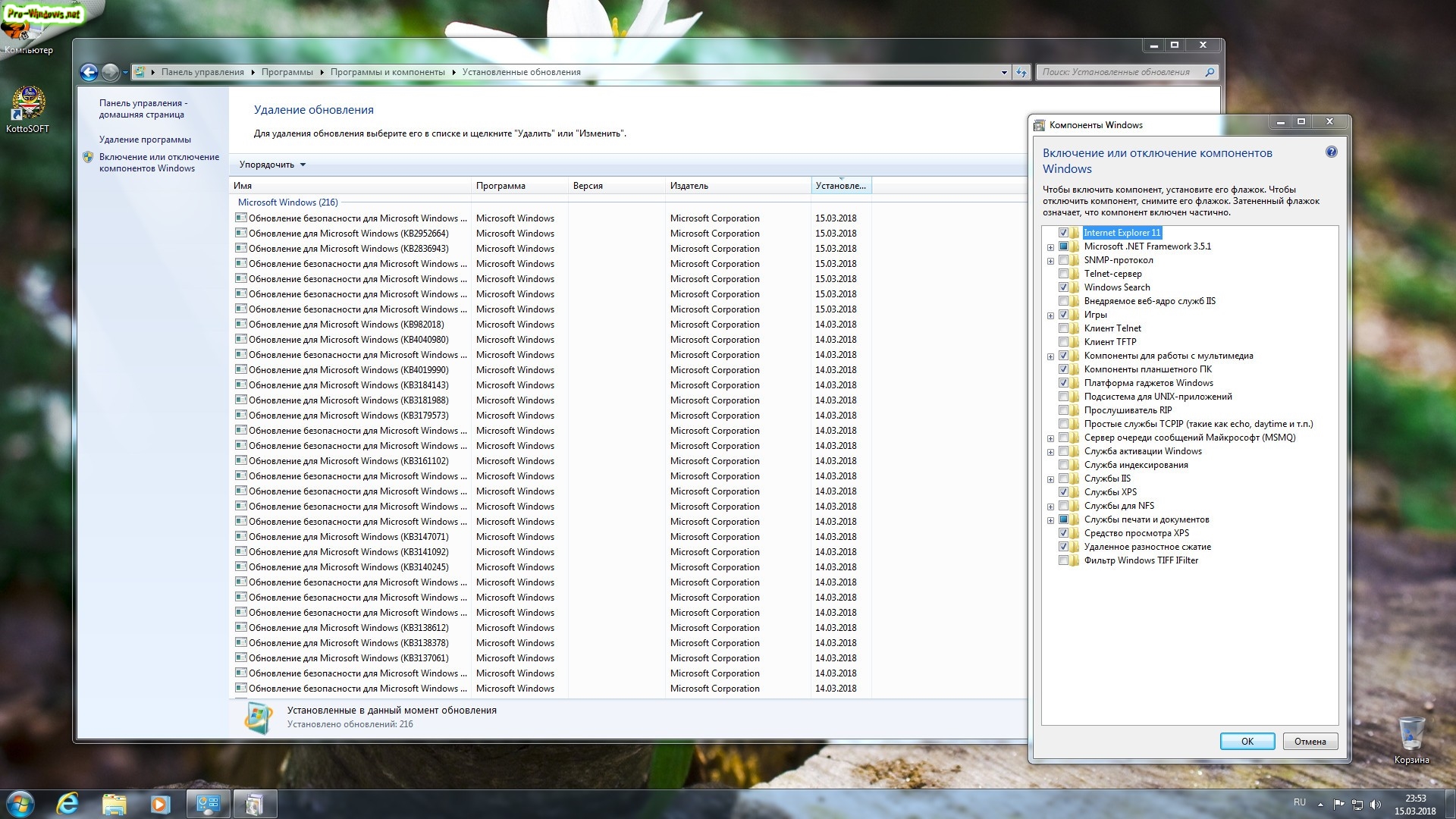Click Программы in the breadcrumb path
The width and height of the screenshot is (1456, 819).
tap(287, 72)
